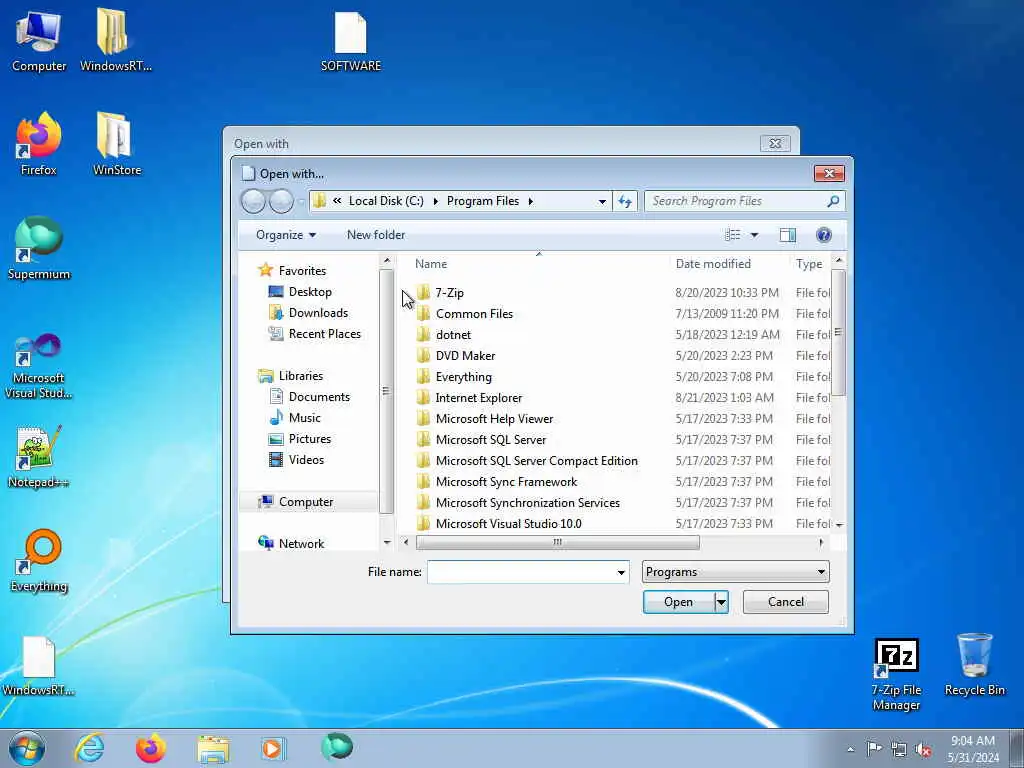Open the Everything desktop shortcut
Image resolution: width=1024 pixels, height=768 pixels.
[x=39, y=560]
